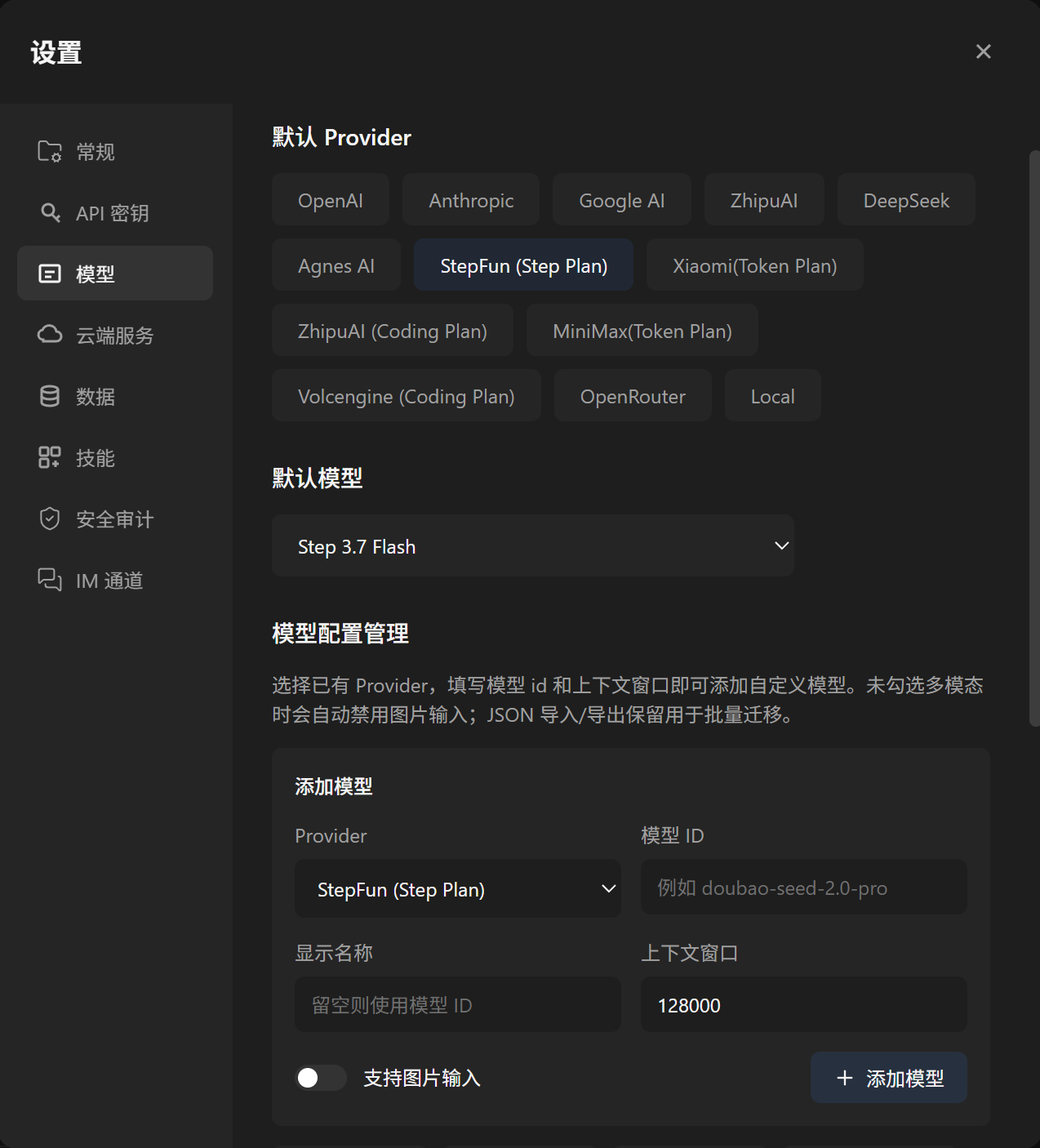Click plus icon in 添加模型 button

[x=845, y=1078]
